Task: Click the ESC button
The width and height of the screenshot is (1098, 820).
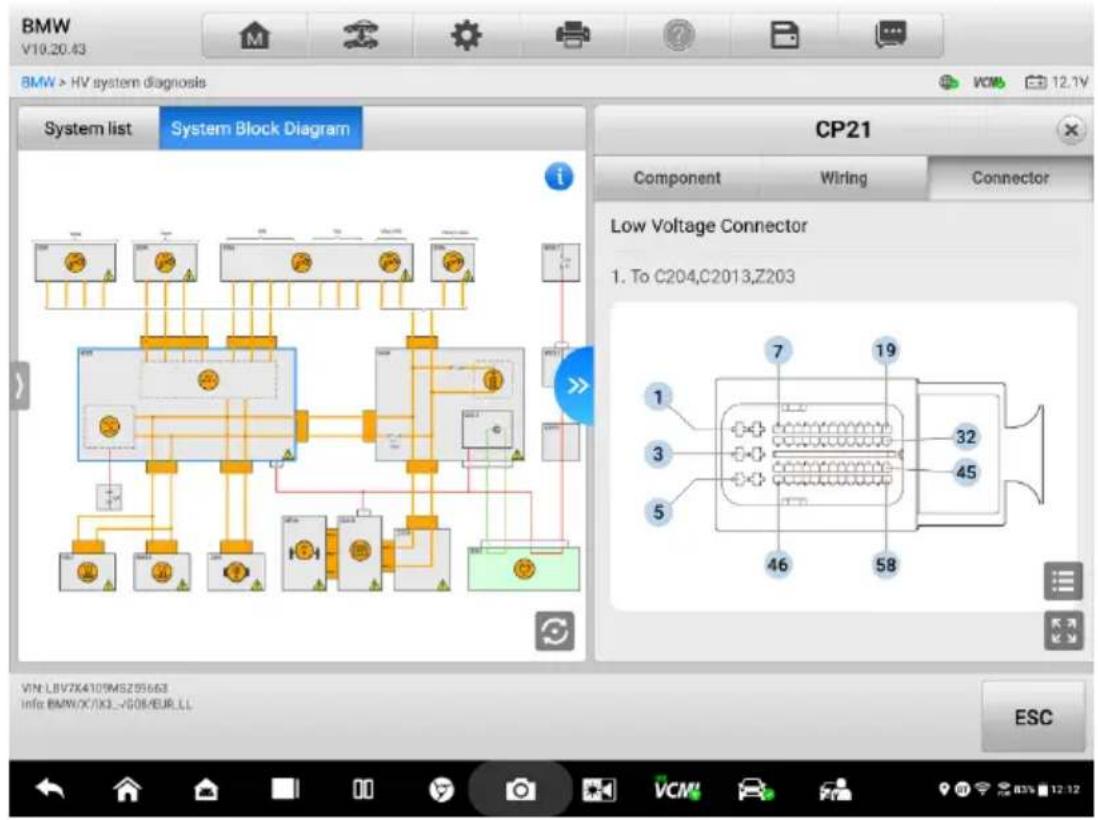Action: tap(1033, 717)
